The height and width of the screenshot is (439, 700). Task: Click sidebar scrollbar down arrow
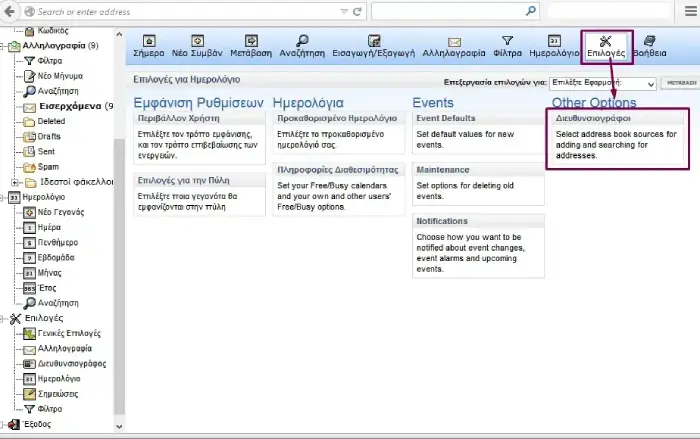(119, 426)
